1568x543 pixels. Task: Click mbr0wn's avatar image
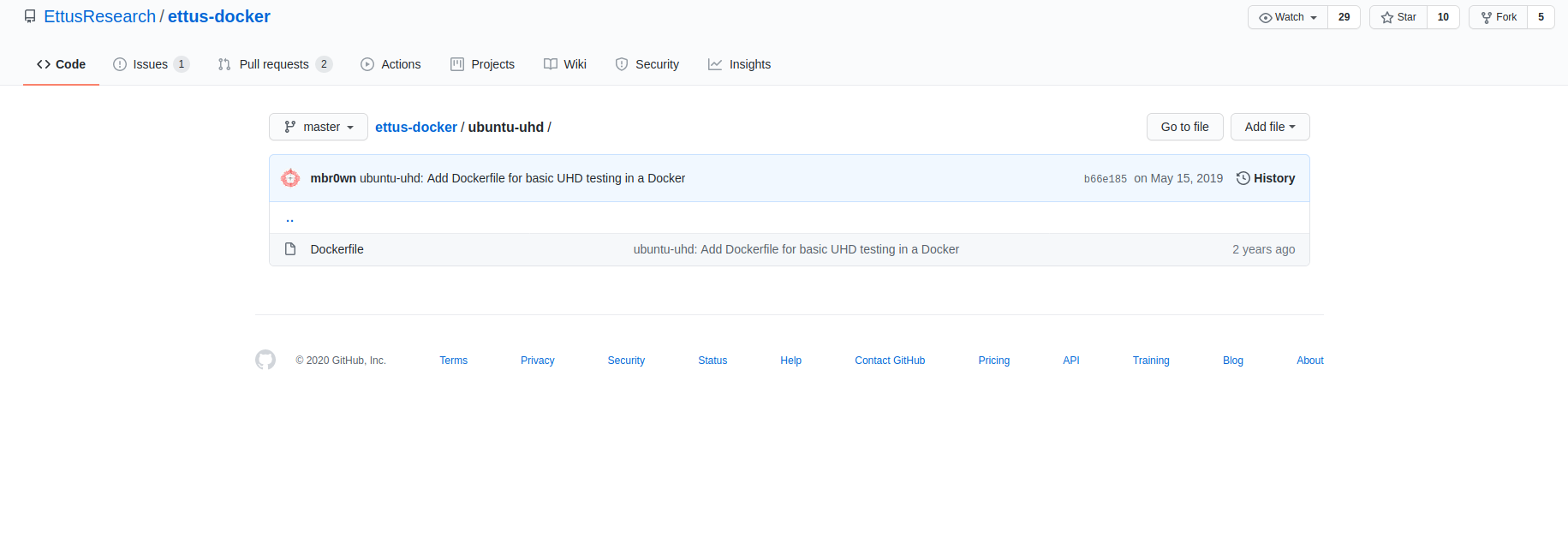pos(290,178)
